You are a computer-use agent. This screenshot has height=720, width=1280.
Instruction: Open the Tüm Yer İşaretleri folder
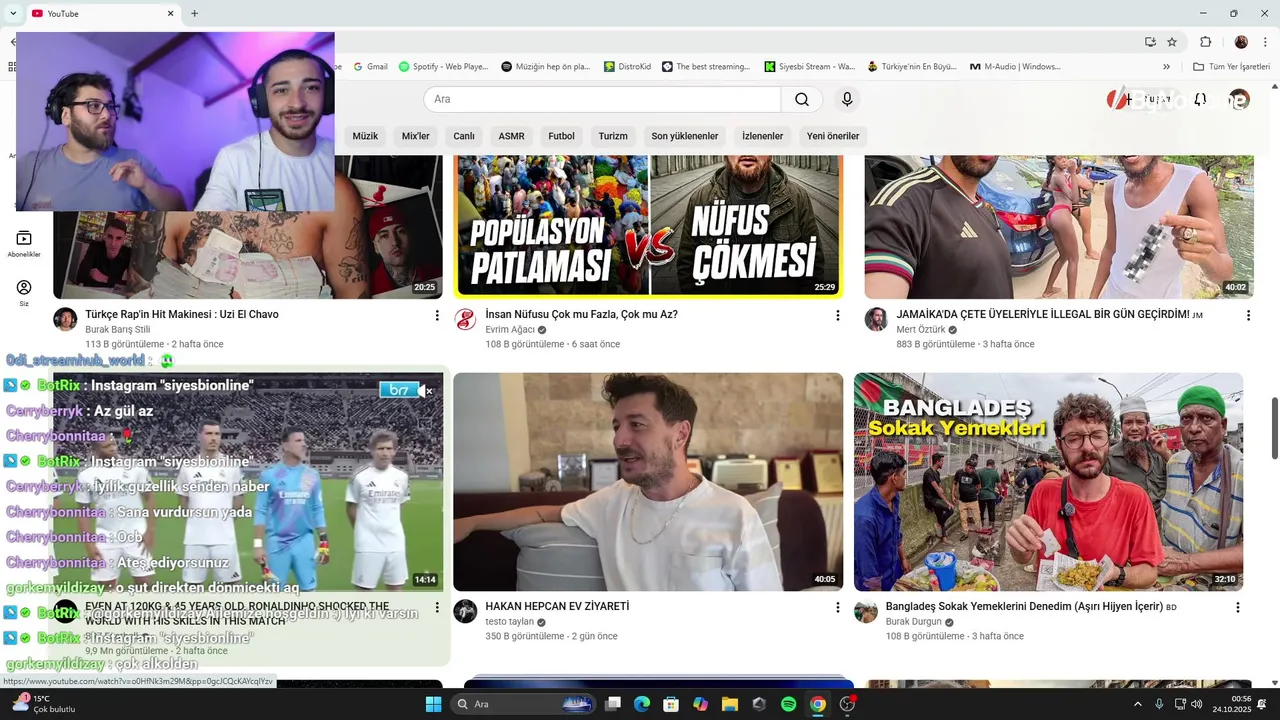tap(1231, 67)
